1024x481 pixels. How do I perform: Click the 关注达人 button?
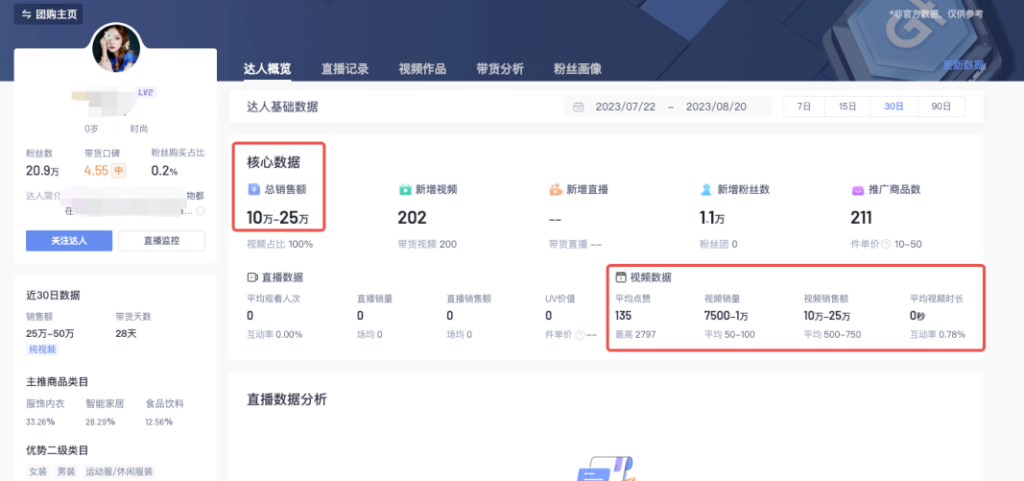click(x=69, y=240)
